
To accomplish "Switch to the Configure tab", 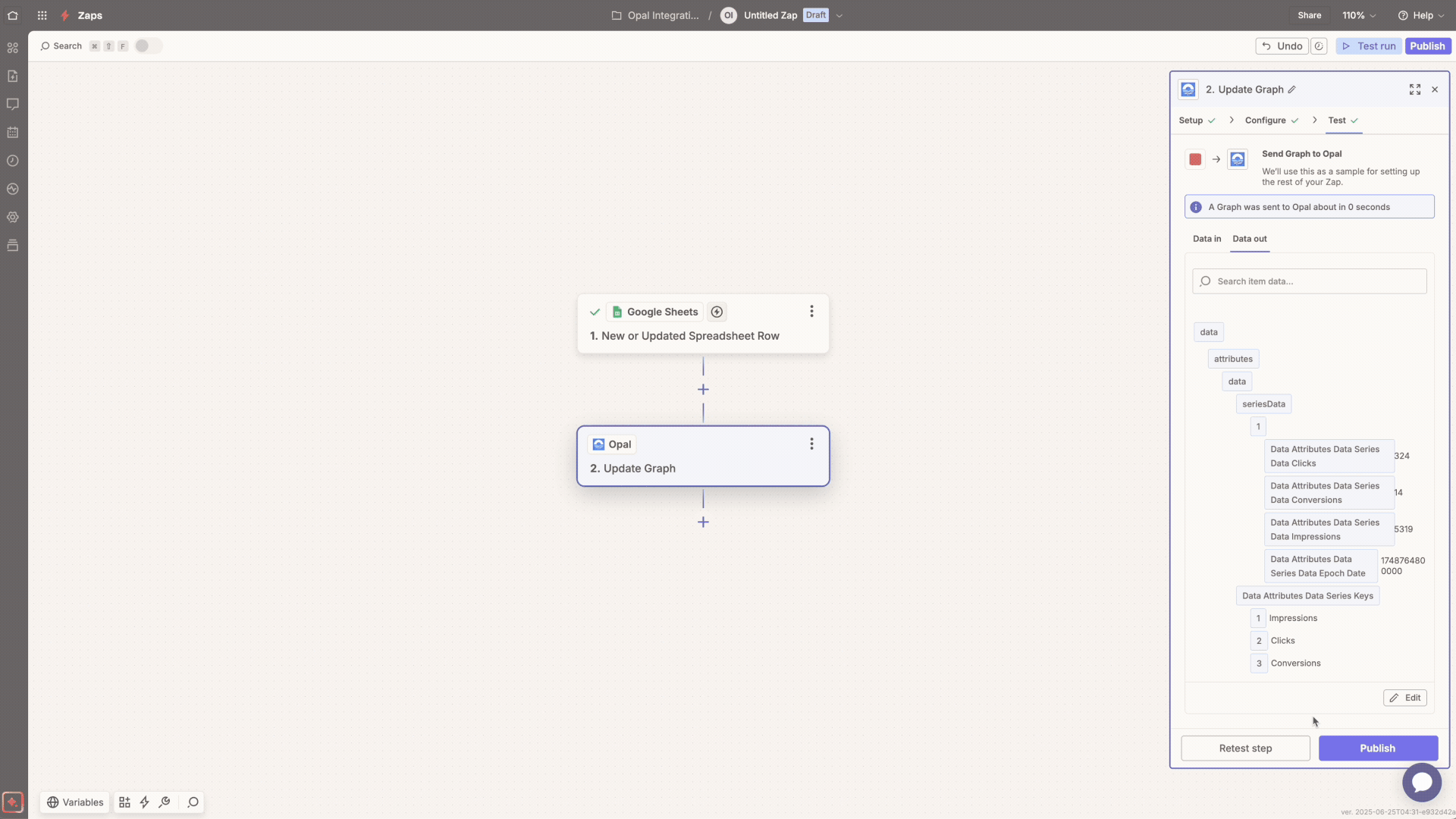I will (1272, 121).
